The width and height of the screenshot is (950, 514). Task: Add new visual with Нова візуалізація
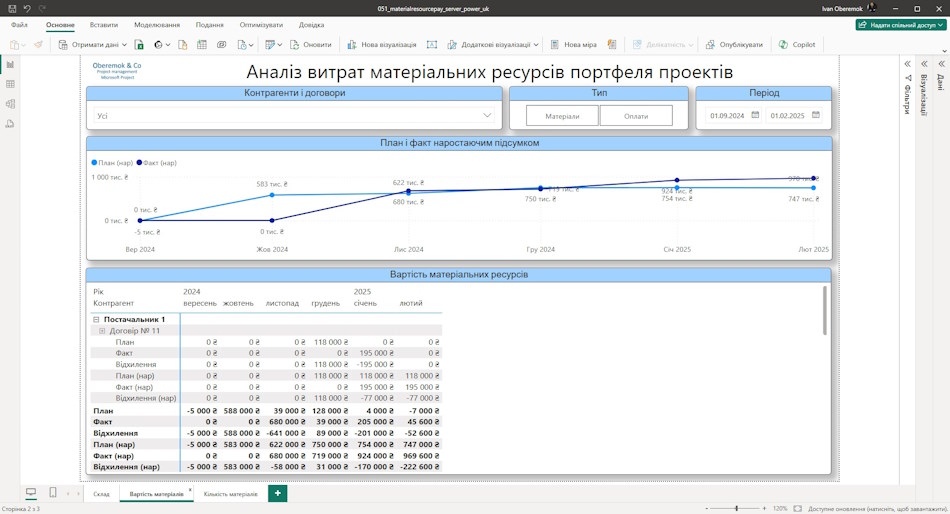pyautogui.click(x=382, y=45)
